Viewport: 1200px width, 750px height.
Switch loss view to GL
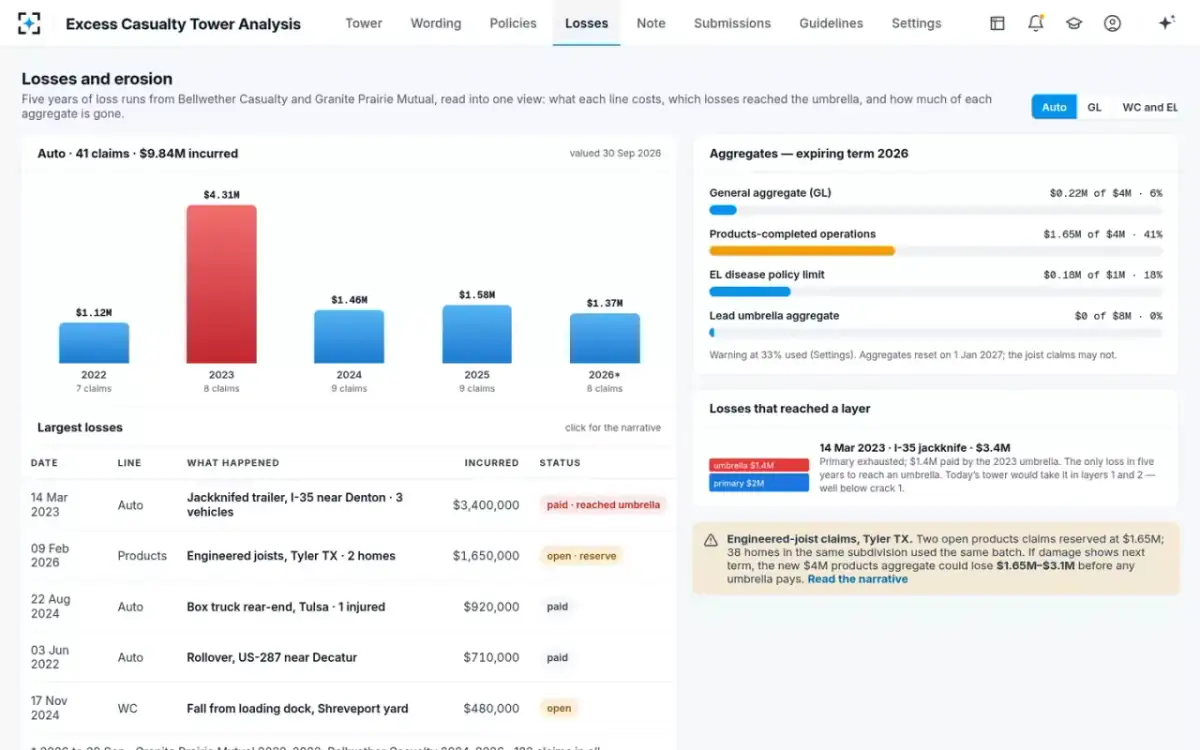point(1095,107)
